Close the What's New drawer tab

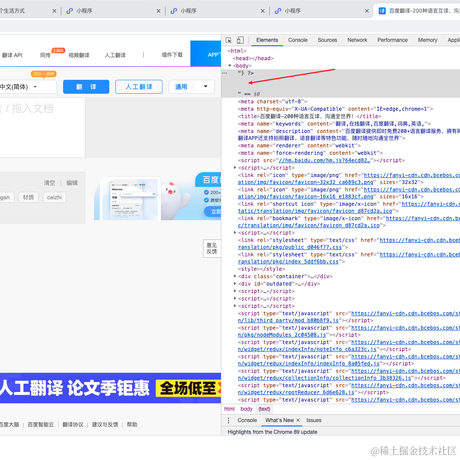point(298,420)
